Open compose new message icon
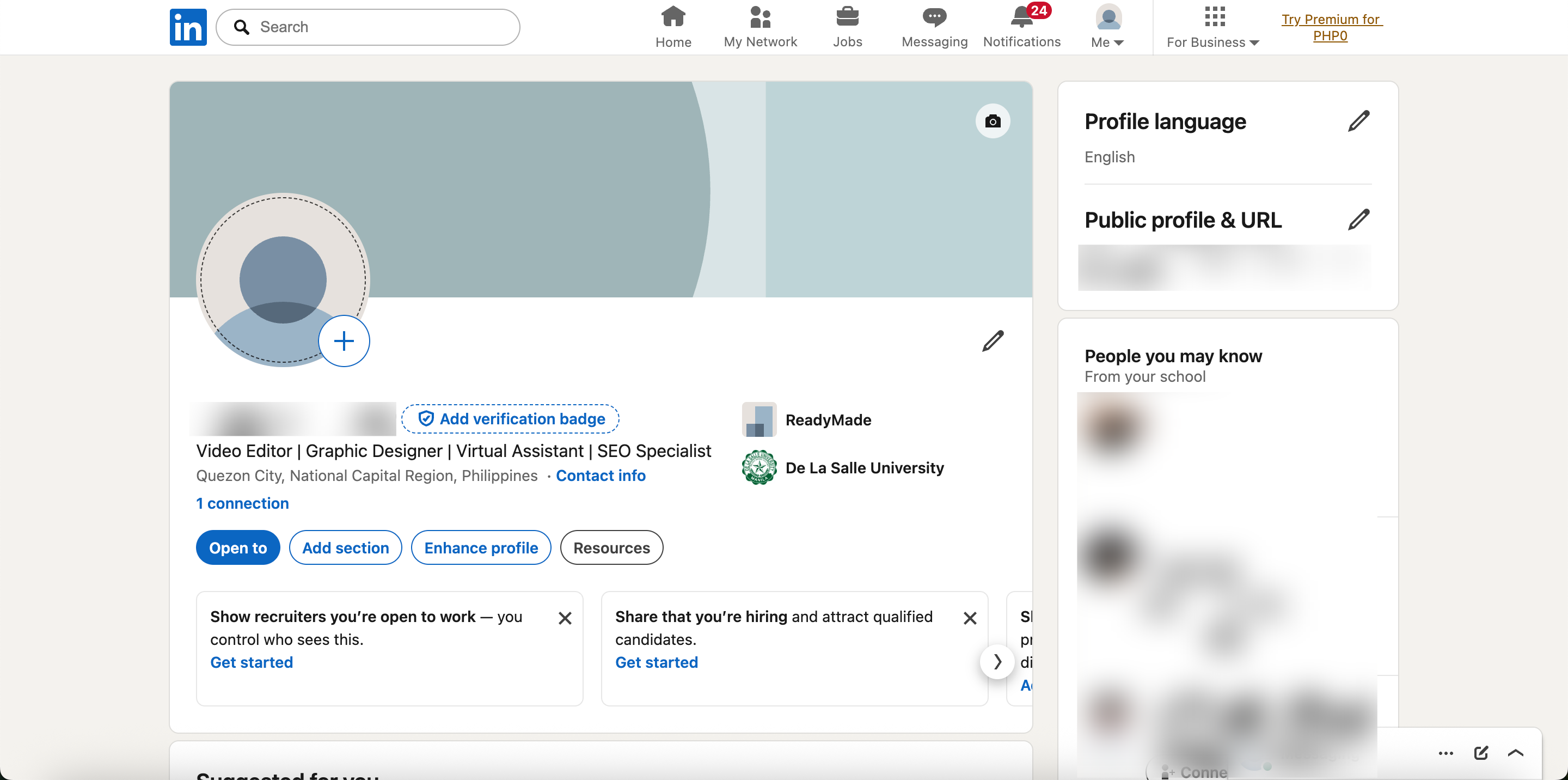This screenshot has width=1568, height=780. click(1481, 753)
